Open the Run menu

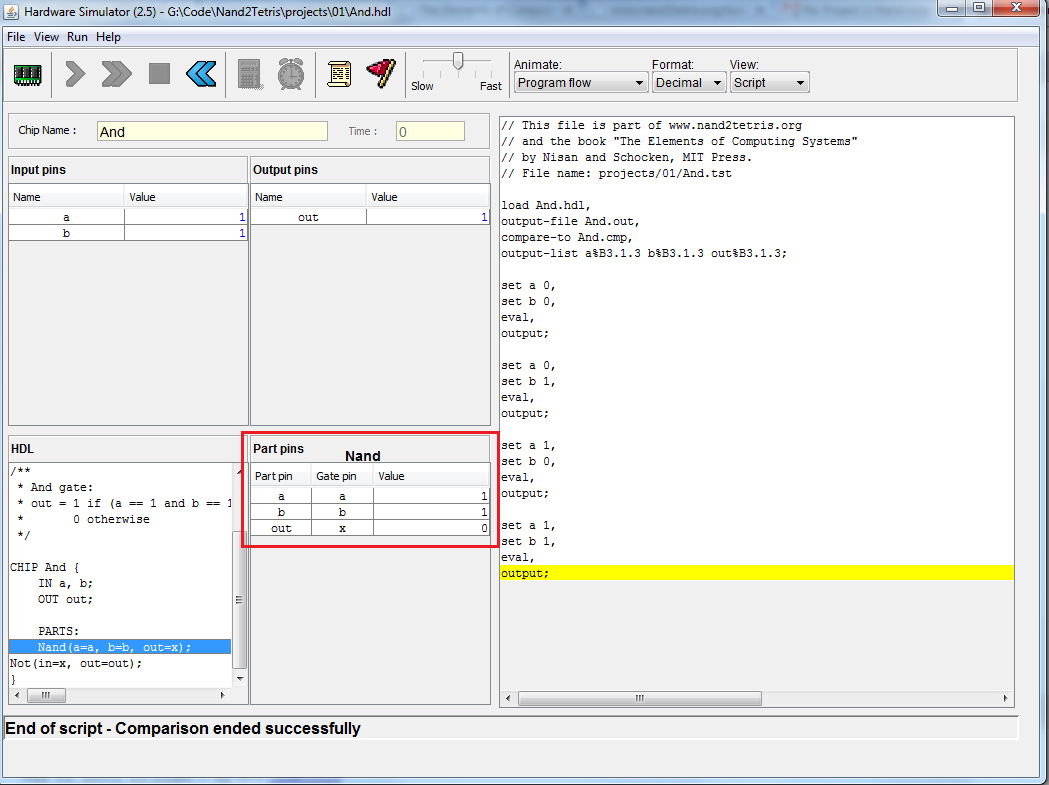pyautogui.click(x=77, y=37)
